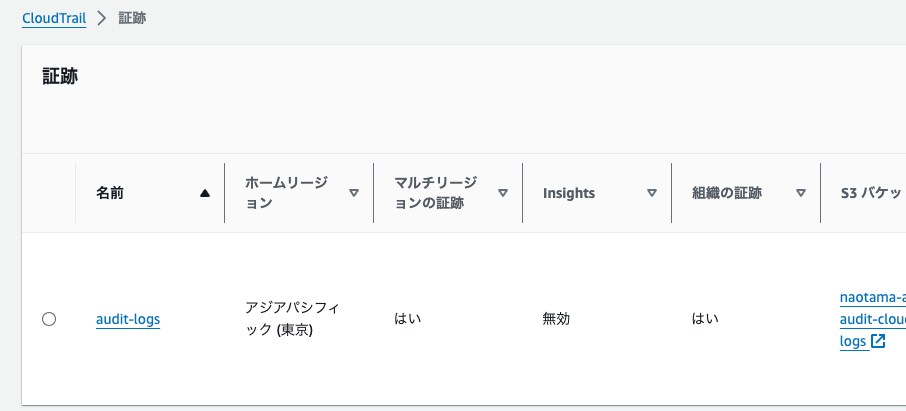Click the 名前 column header label
This screenshot has width=906, height=411.
click(x=110, y=193)
